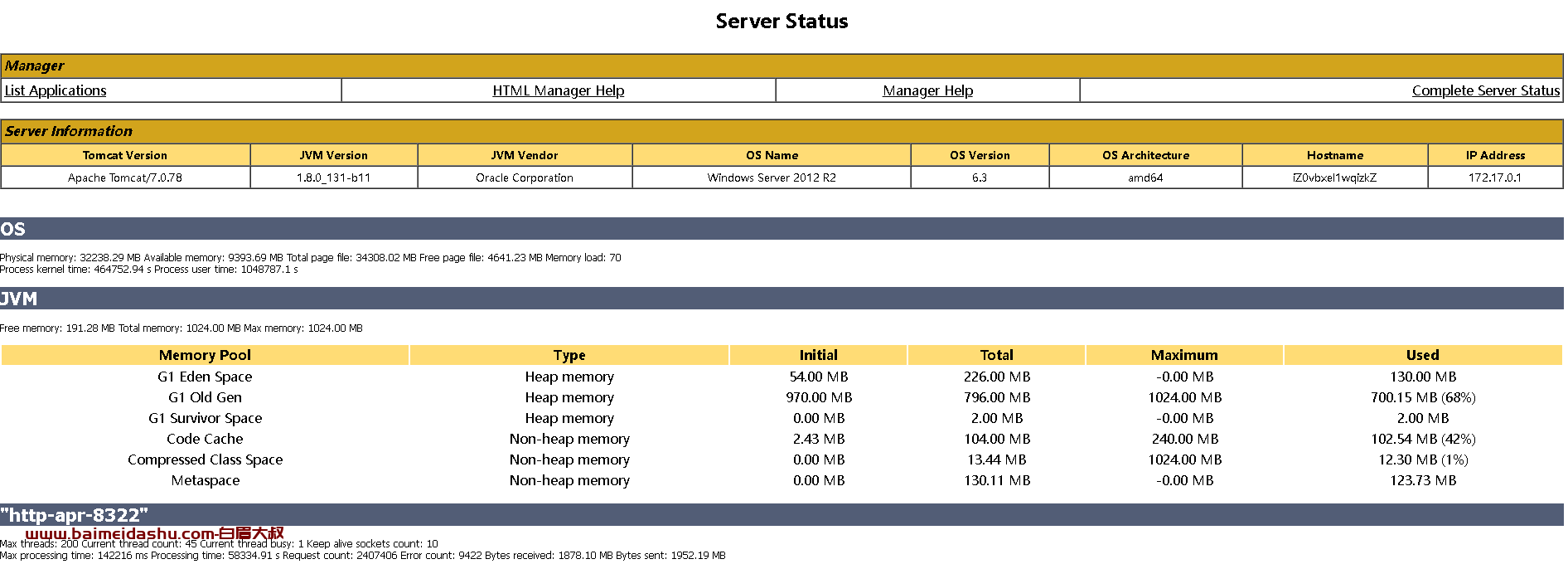Select the 1.8.0_131-b11 version cell
1568x564 pixels.
point(334,177)
